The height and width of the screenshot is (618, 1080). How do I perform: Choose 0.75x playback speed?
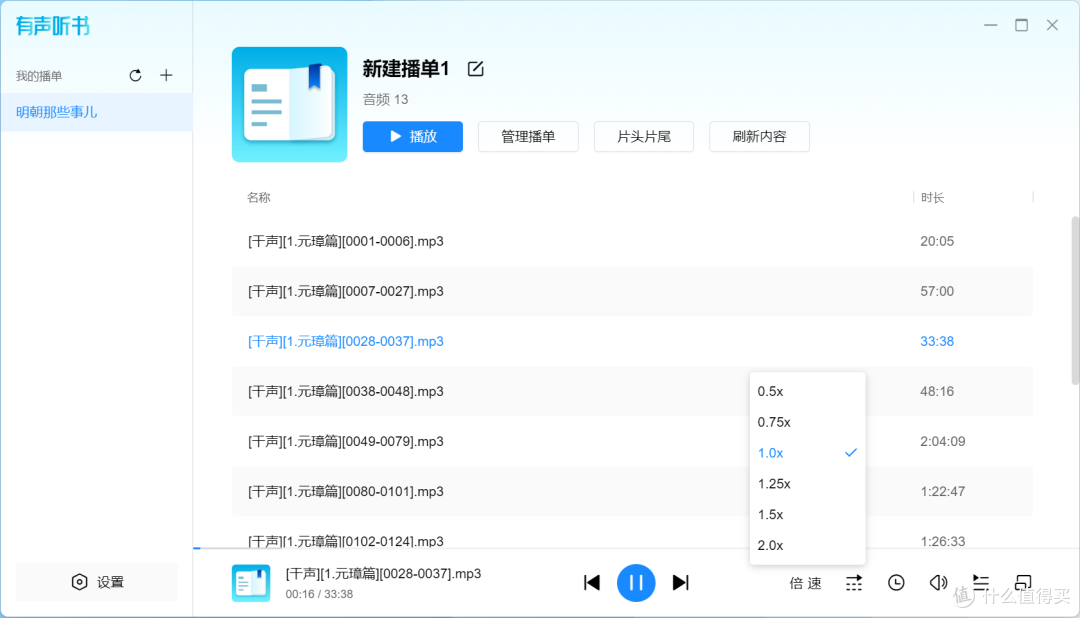807,422
